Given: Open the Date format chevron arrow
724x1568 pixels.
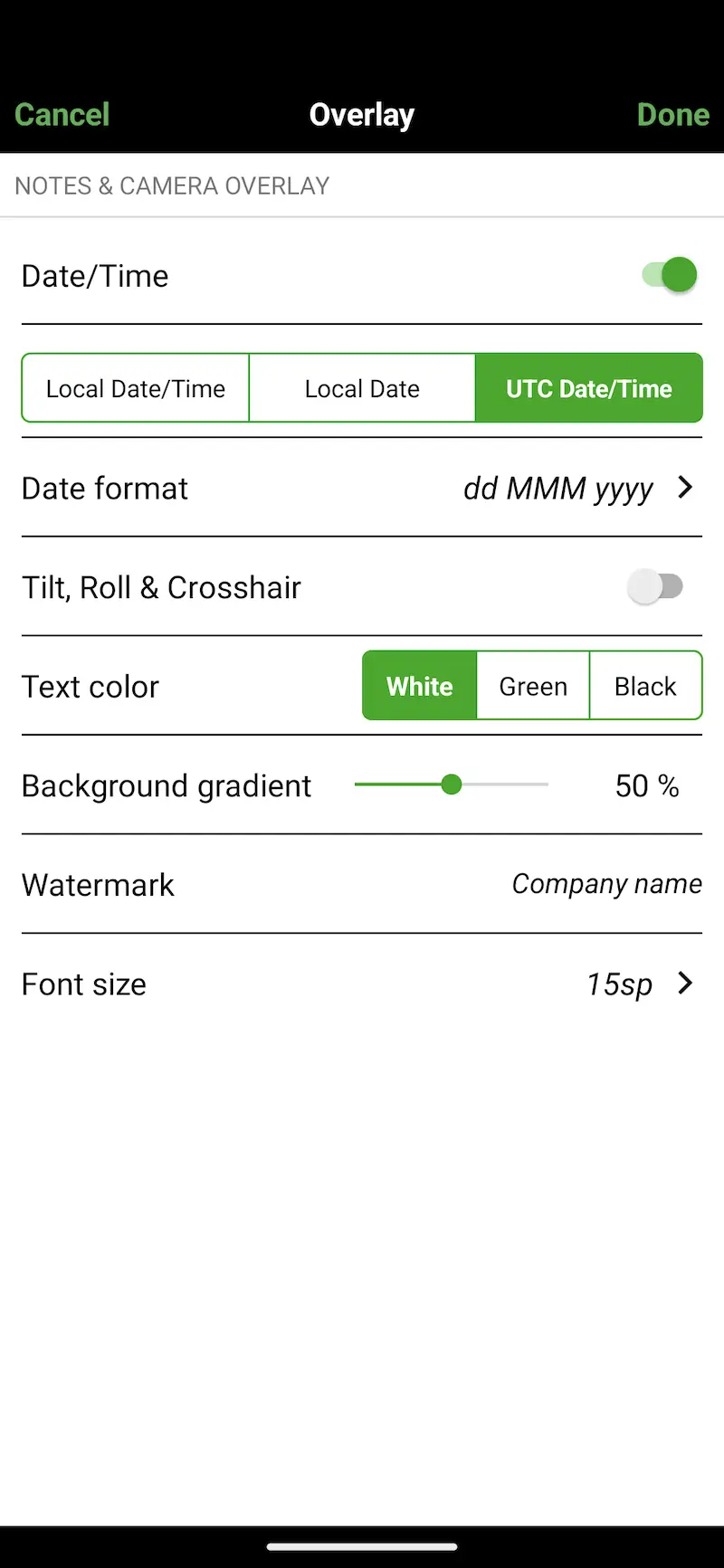Looking at the screenshot, I should [x=685, y=488].
